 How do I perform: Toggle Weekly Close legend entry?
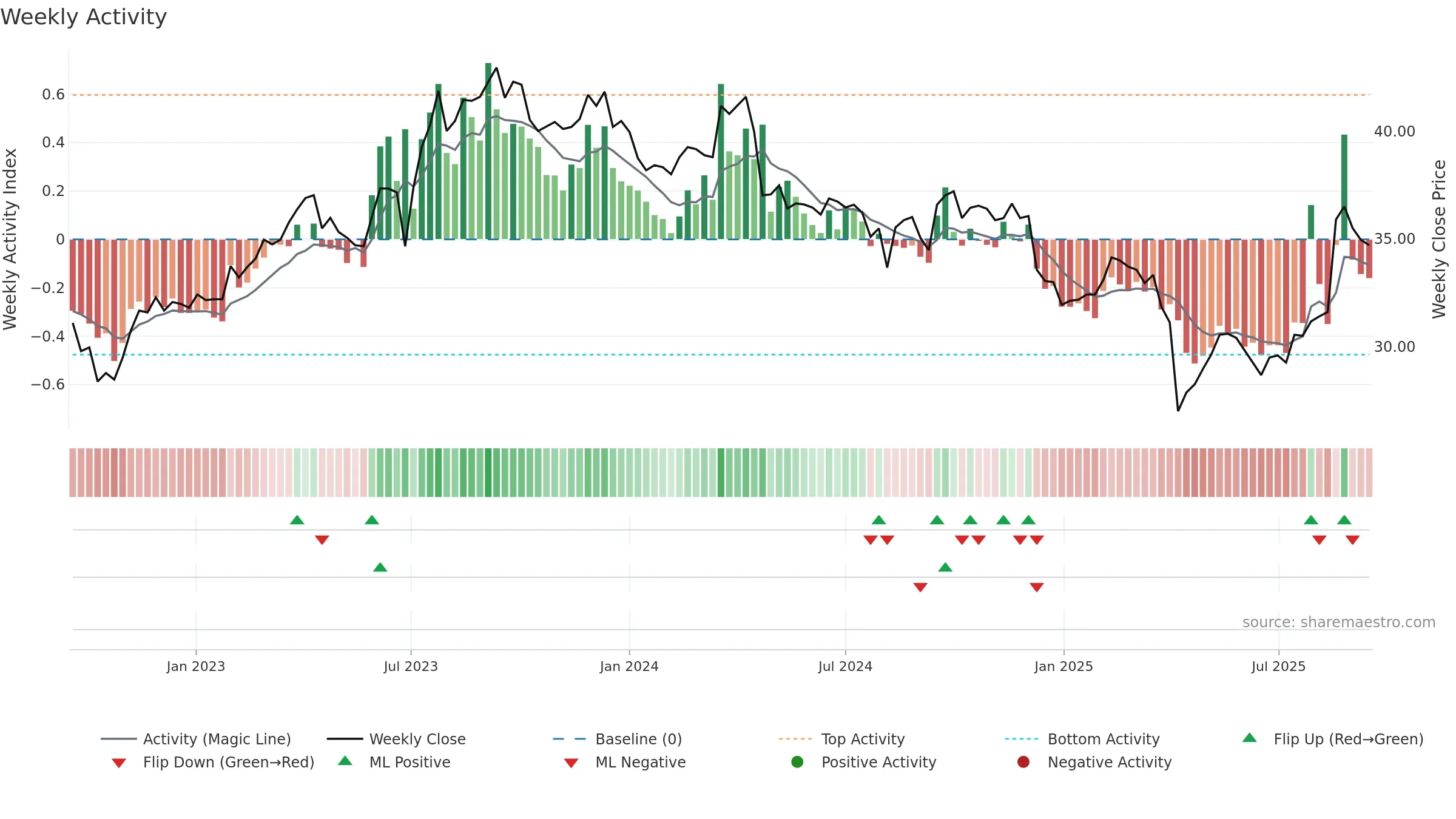[x=396, y=739]
